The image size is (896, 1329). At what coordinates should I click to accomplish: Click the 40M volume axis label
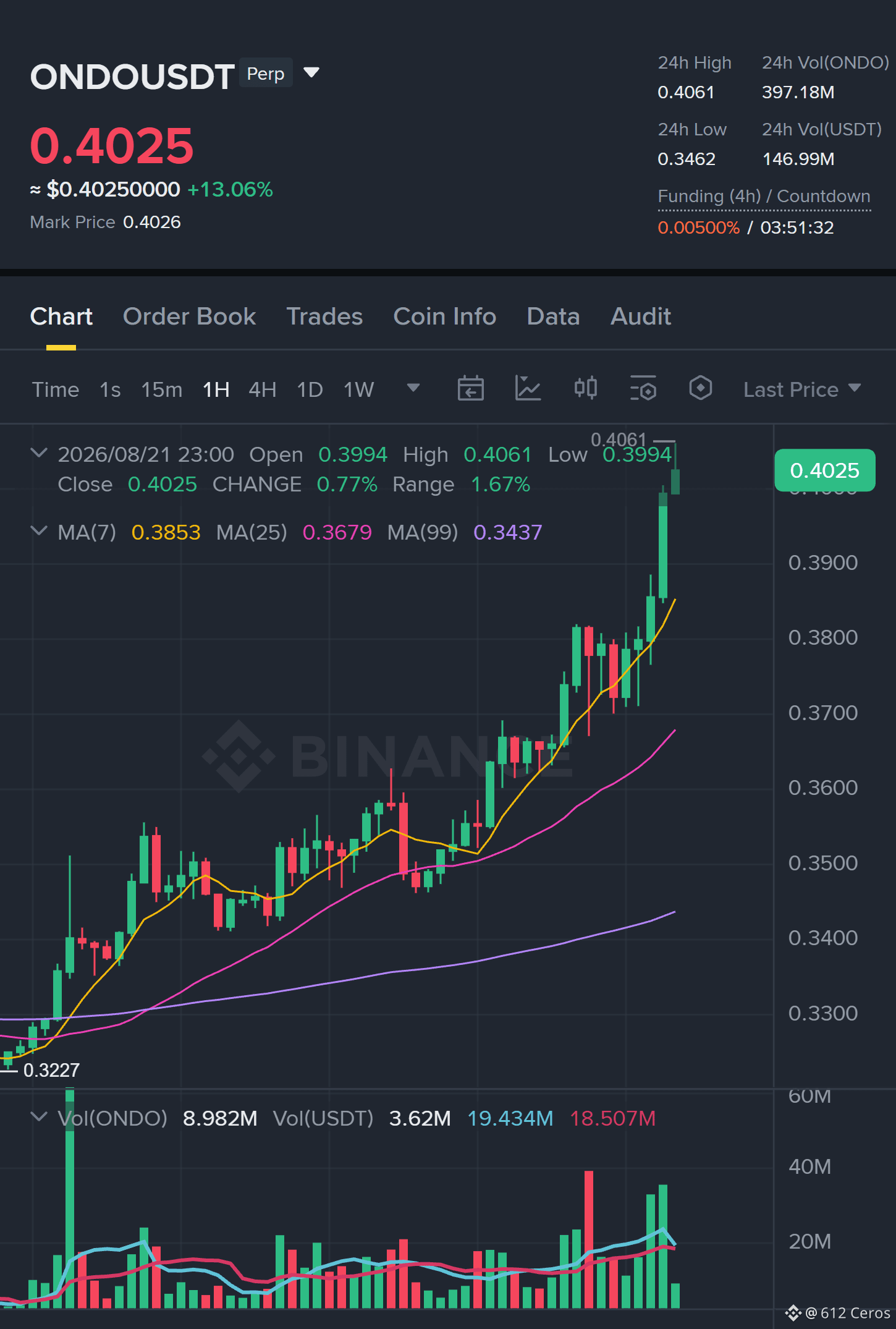(x=809, y=1166)
